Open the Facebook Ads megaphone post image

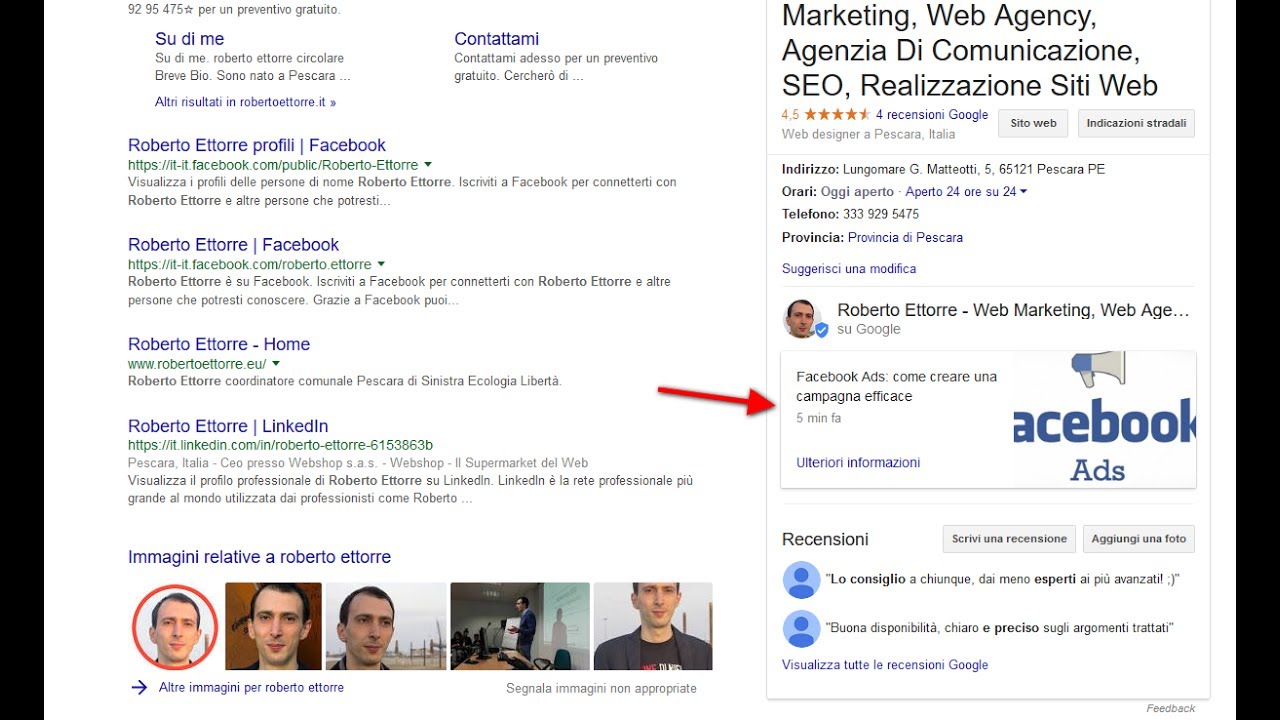pyautogui.click(x=1104, y=420)
